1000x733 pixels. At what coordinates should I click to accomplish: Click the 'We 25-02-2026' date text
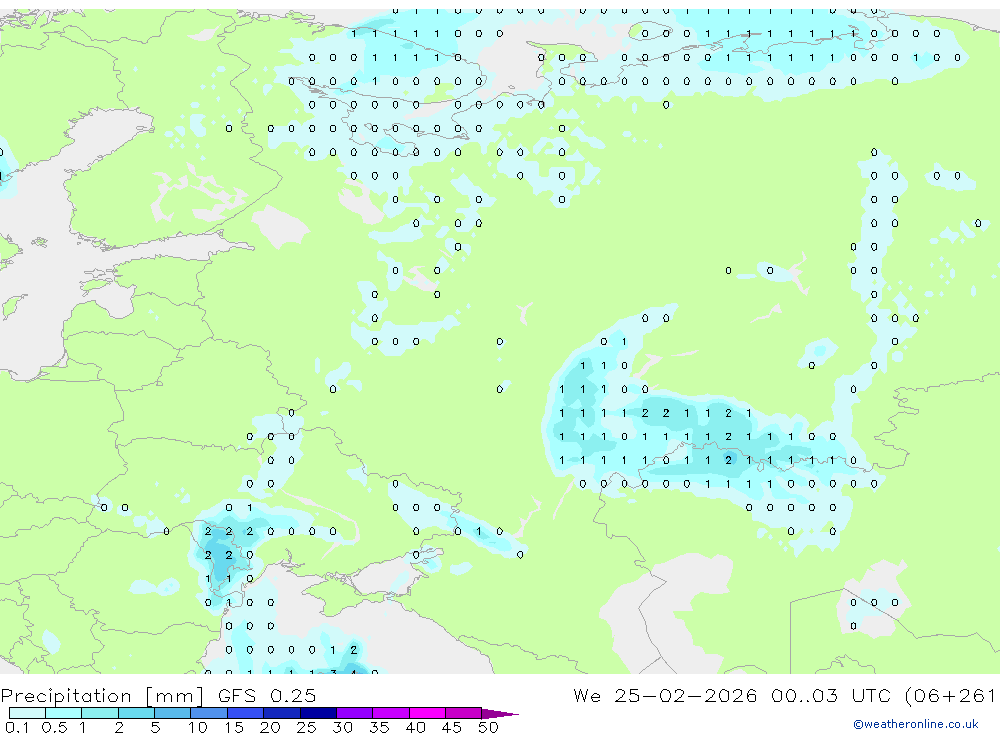[665, 696]
